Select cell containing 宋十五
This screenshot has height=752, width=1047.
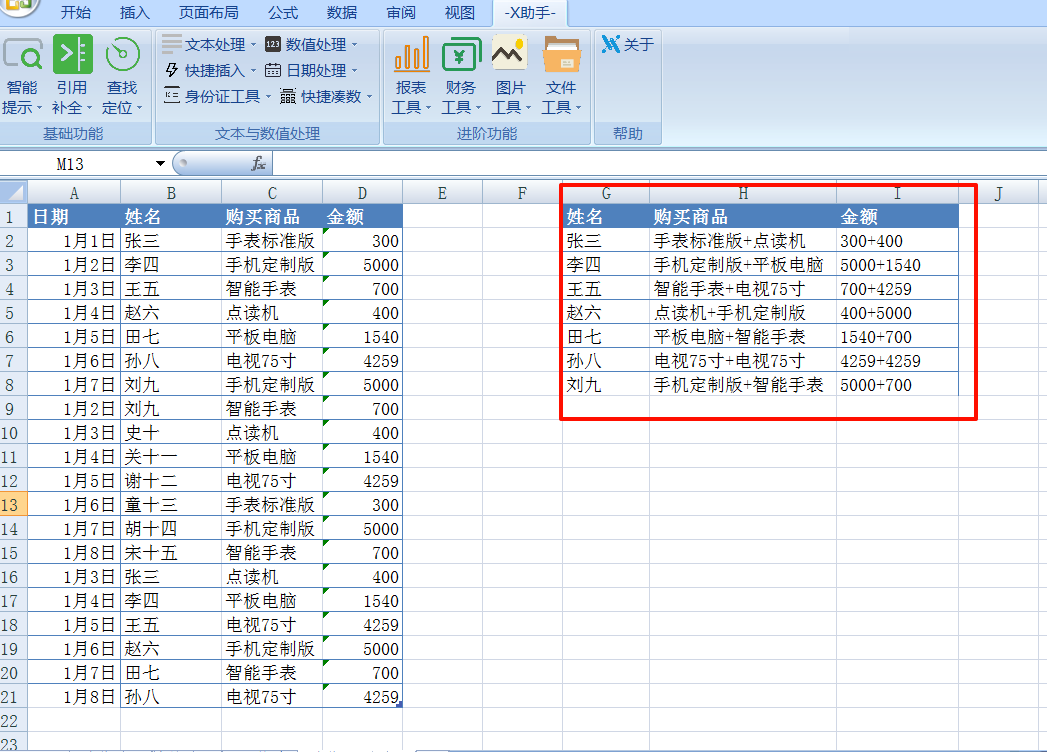(171, 553)
